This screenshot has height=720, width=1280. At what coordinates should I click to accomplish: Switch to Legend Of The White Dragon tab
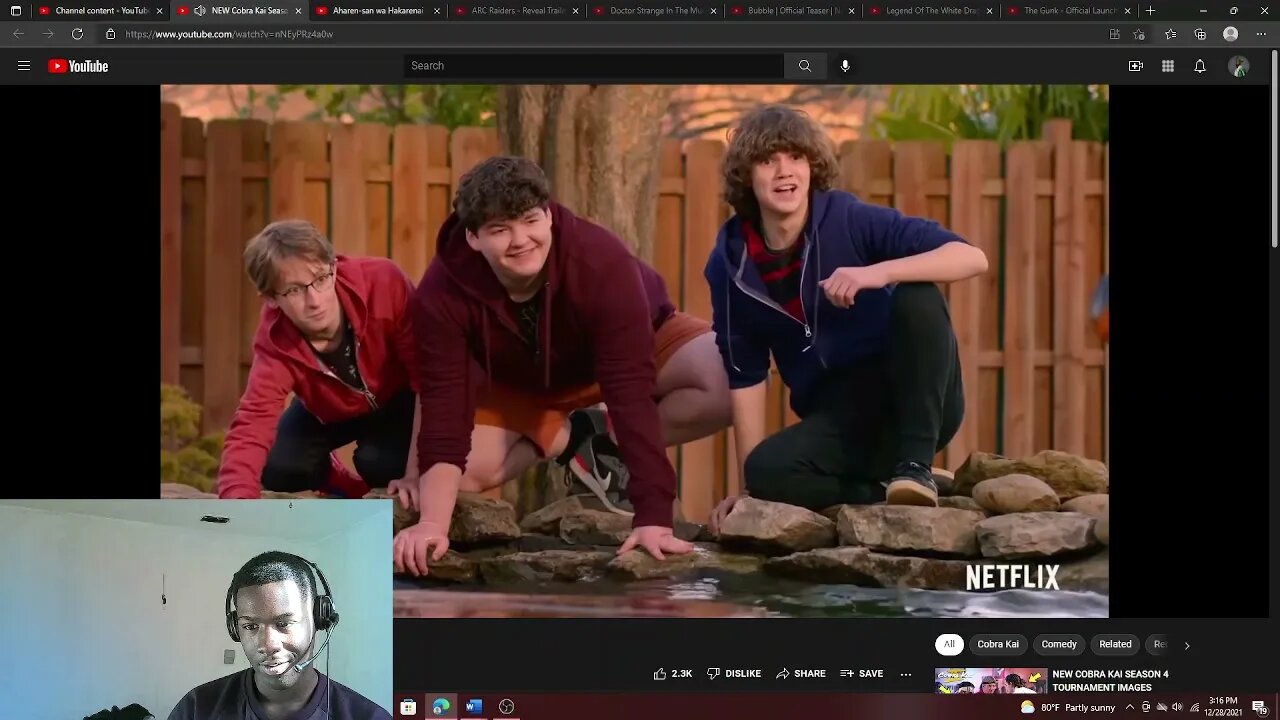coord(933,11)
